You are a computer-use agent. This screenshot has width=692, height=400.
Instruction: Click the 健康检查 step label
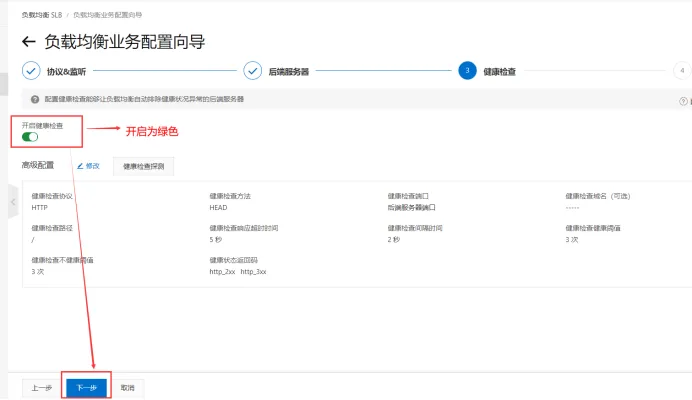(x=500, y=72)
